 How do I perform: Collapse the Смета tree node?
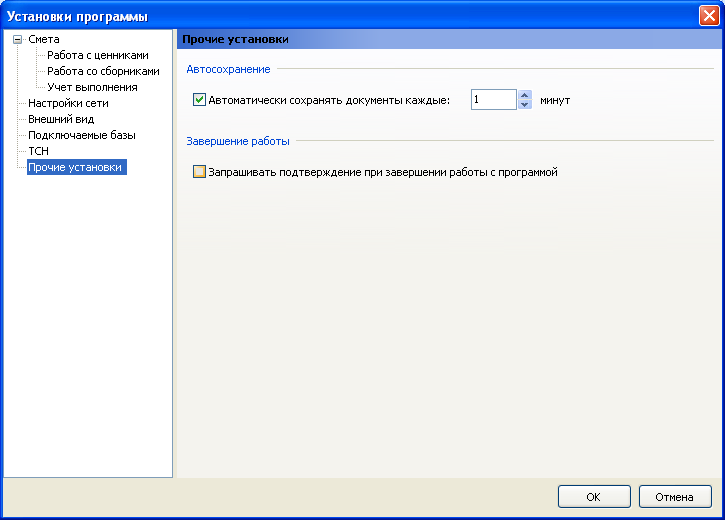point(18,40)
